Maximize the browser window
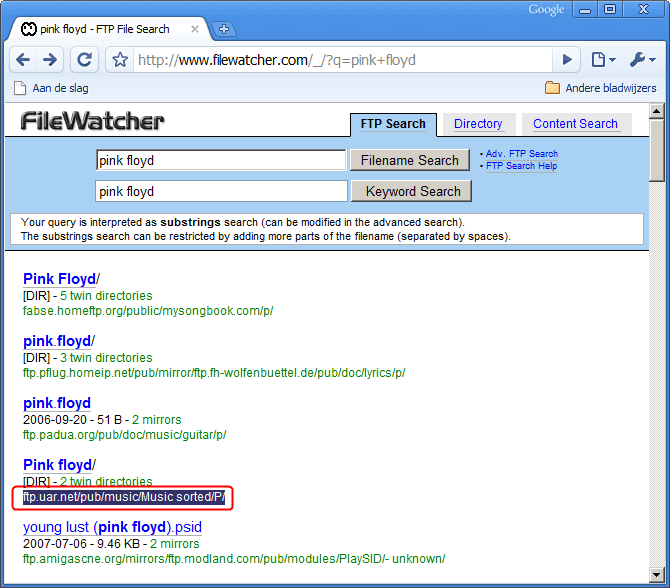 610,9
